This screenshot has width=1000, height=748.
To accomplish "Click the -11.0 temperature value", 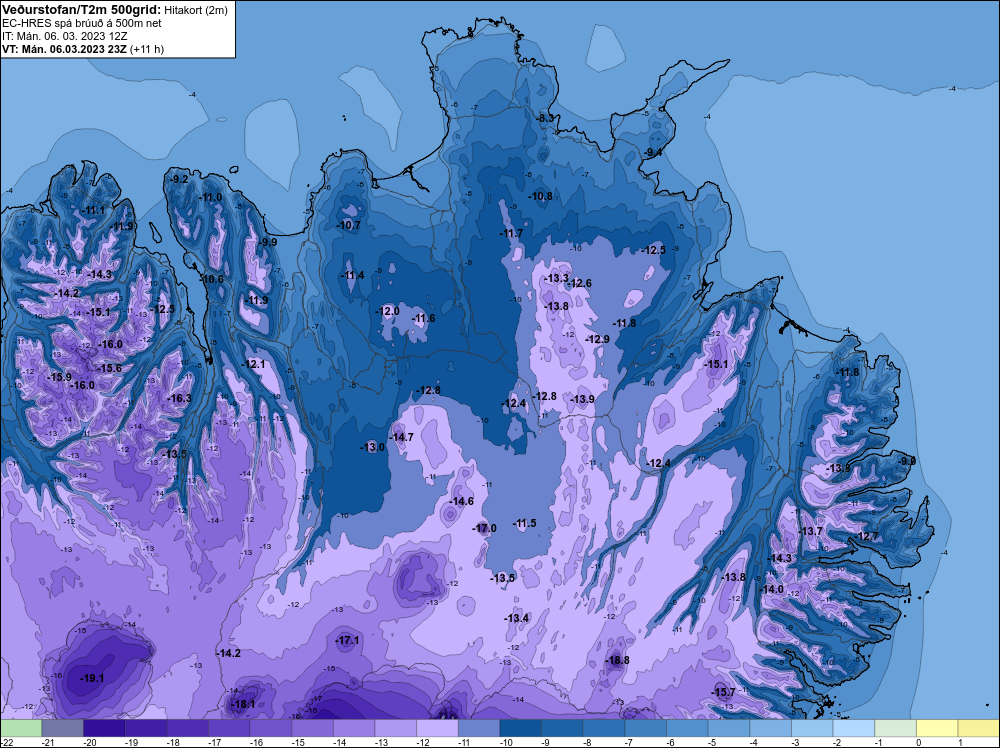I will (x=210, y=197).
